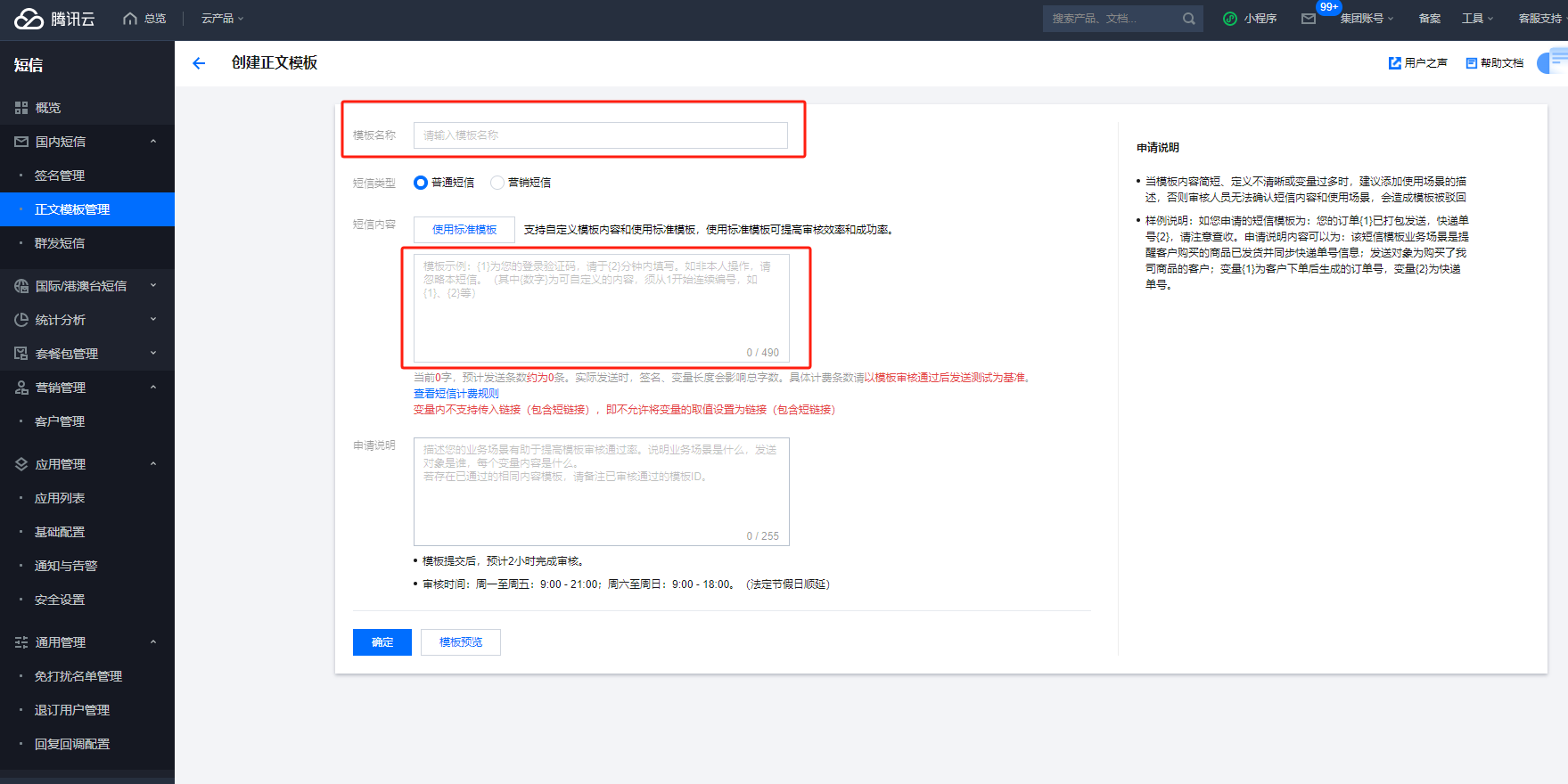Click 客服支持 in top bar

click(x=1539, y=19)
